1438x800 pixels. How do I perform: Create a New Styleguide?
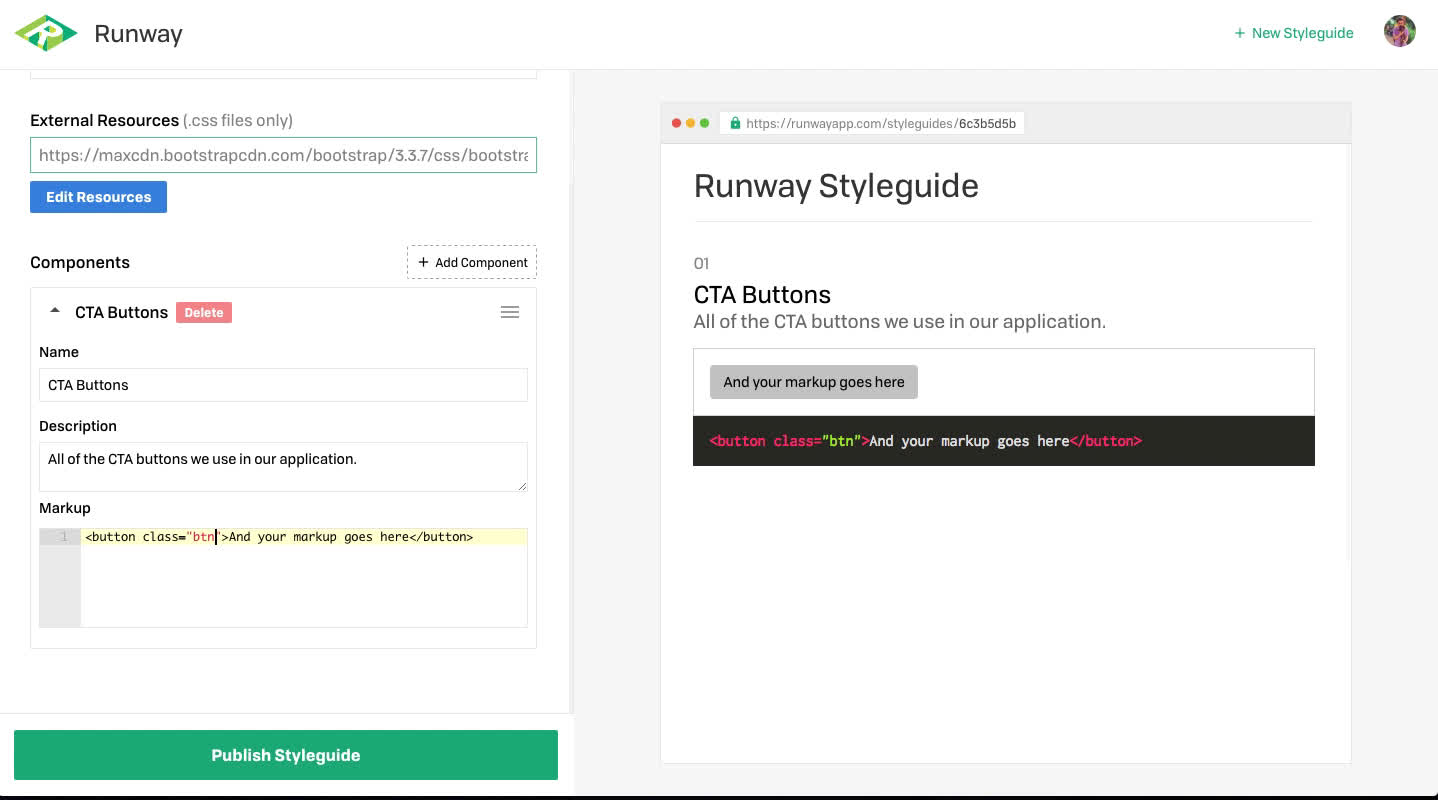click(1293, 33)
